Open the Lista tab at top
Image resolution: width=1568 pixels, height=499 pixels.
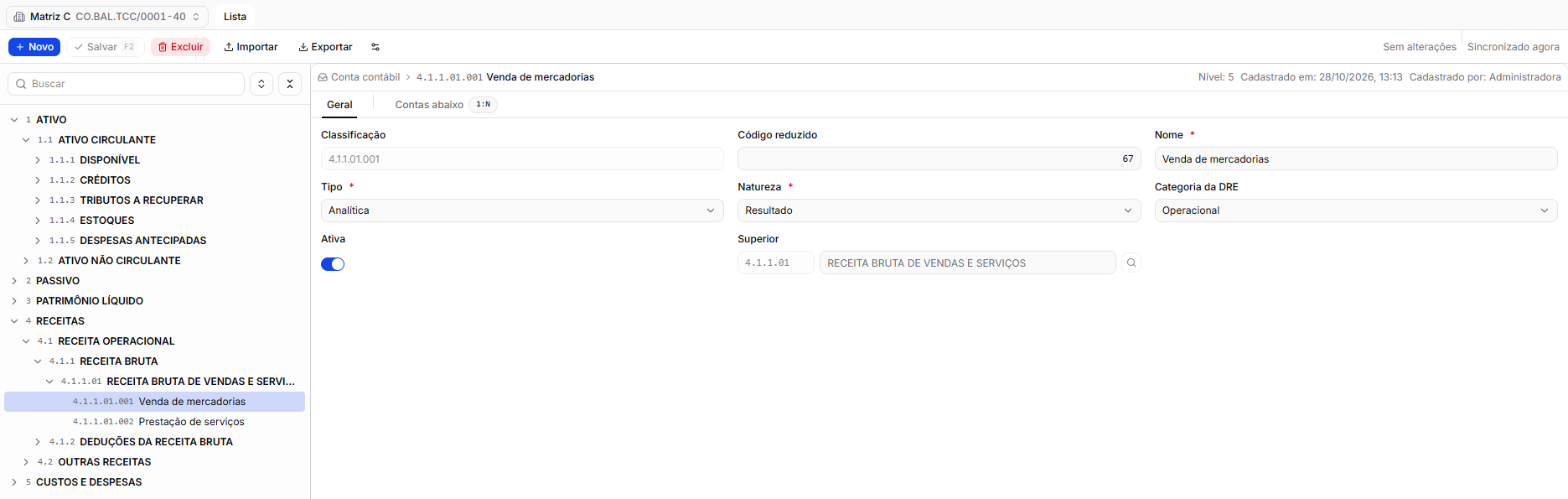click(x=235, y=17)
